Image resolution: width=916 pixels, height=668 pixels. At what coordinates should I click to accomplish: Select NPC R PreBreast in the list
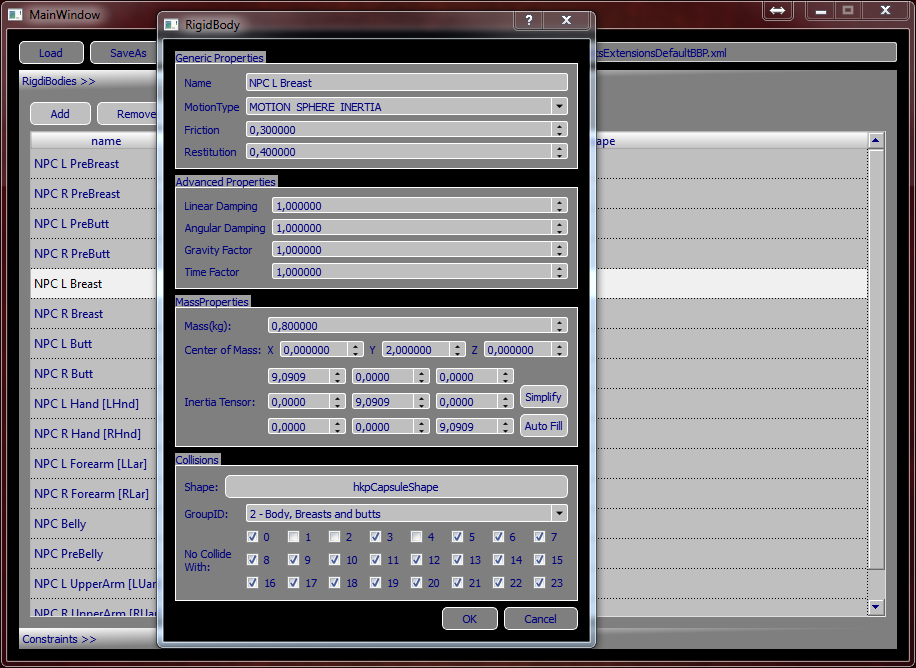(x=77, y=193)
